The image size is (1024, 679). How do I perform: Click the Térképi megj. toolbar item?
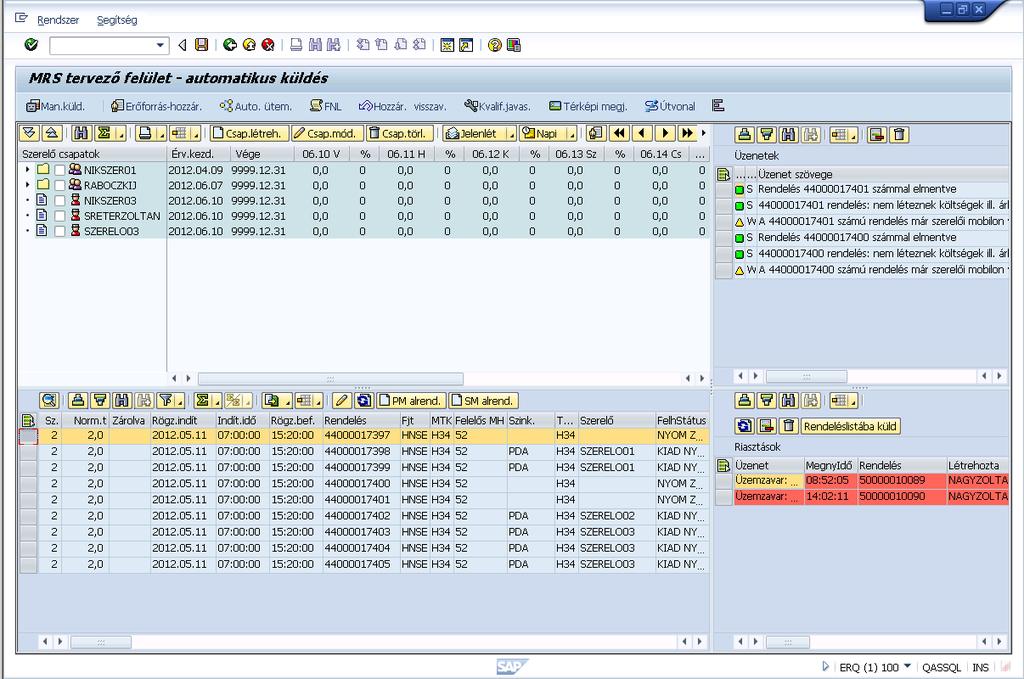coord(588,106)
